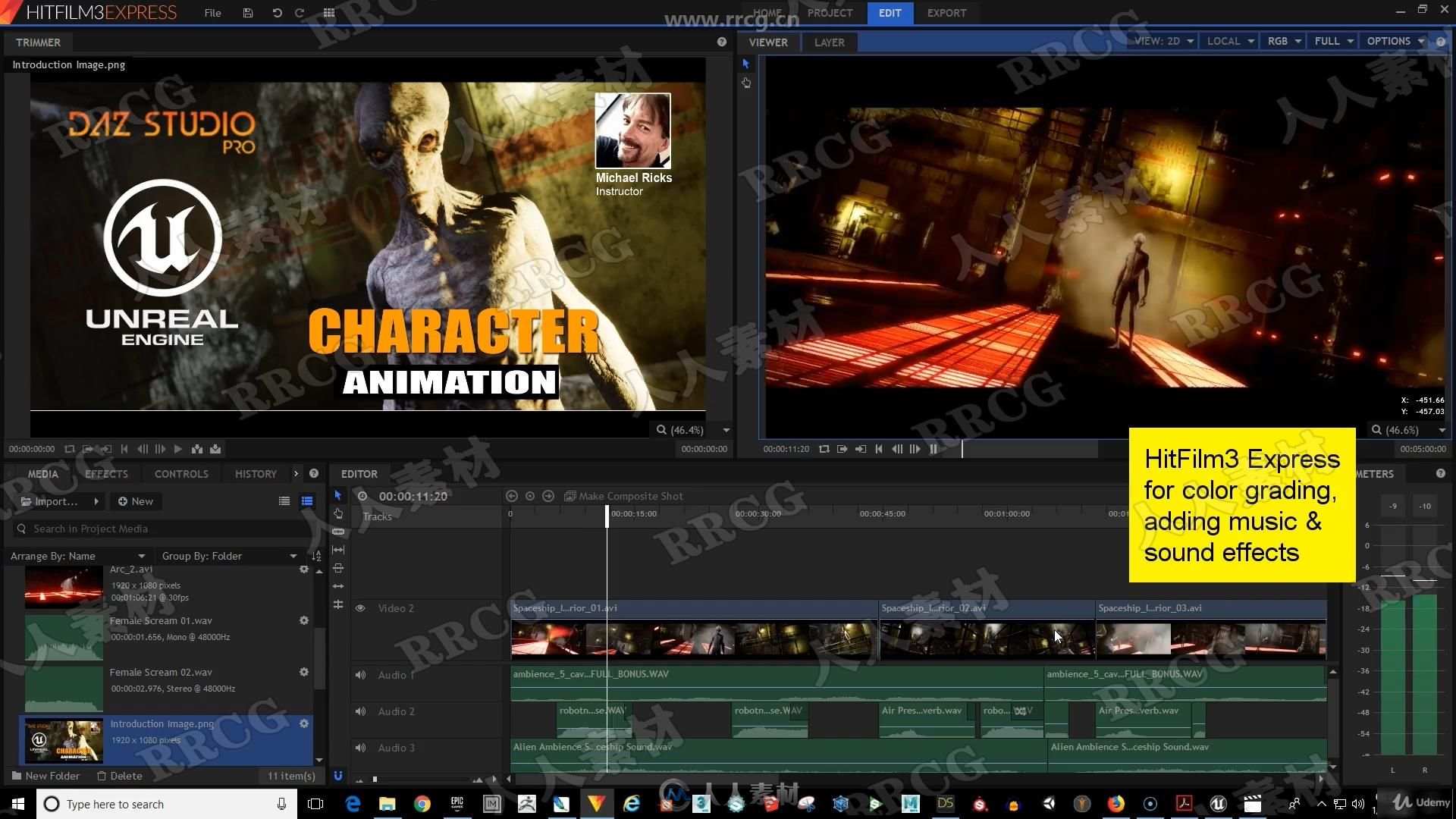Mute the Audio 3 track
This screenshot has width=1456, height=819.
point(360,748)
